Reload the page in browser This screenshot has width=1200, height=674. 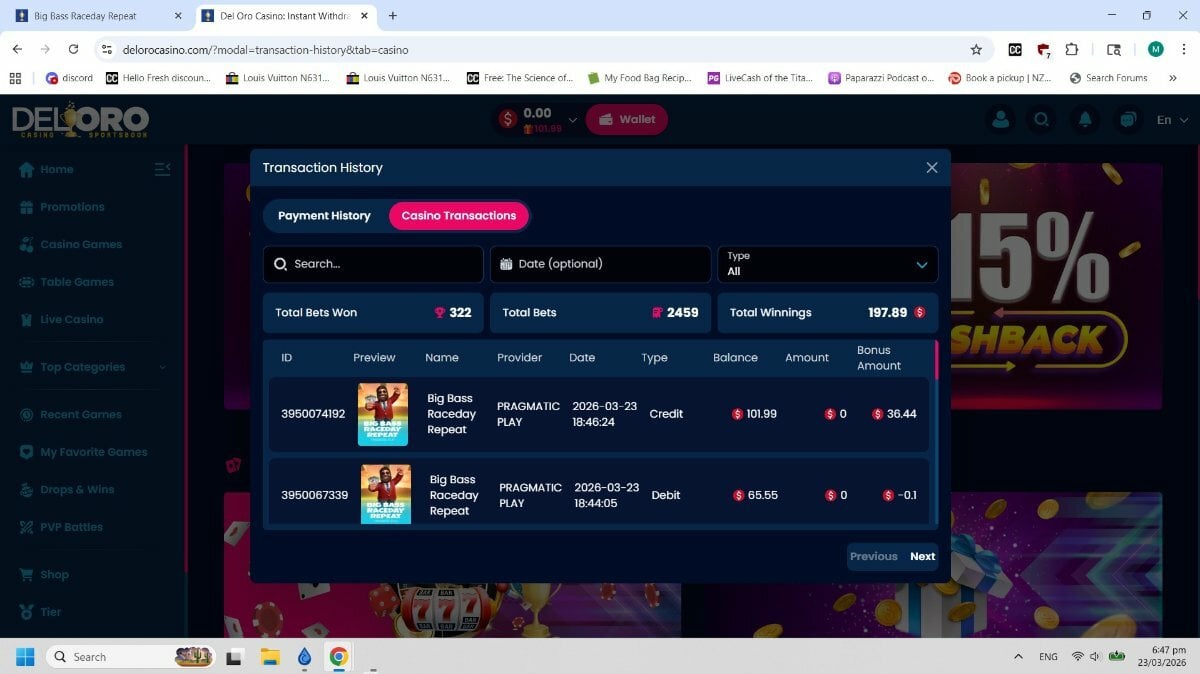(x=73, y=49)
